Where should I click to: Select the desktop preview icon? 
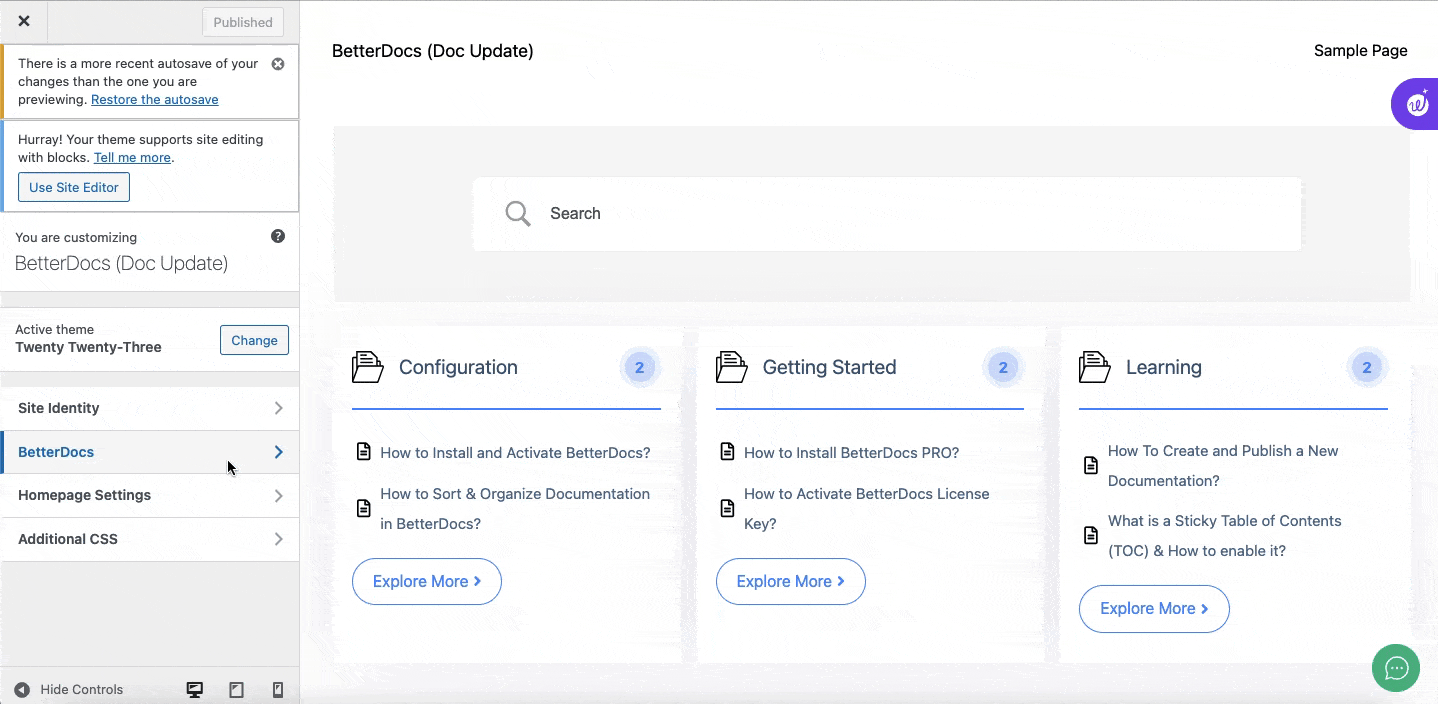coord(194,689)
